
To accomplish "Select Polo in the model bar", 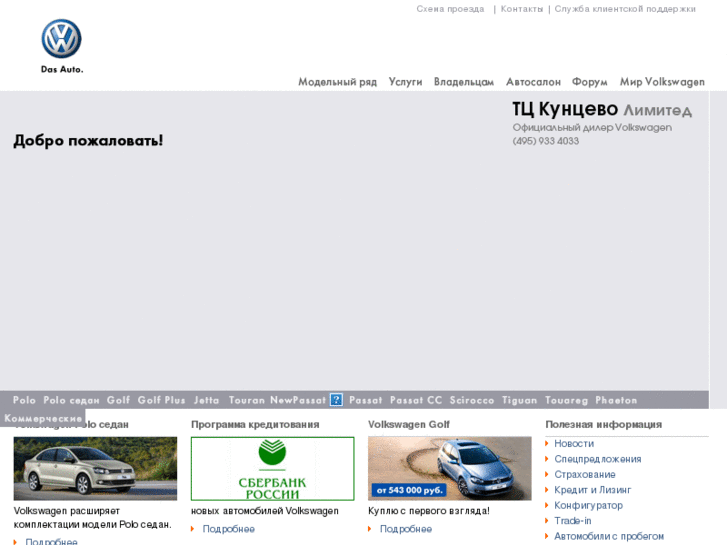I will [x=24, y=400].
